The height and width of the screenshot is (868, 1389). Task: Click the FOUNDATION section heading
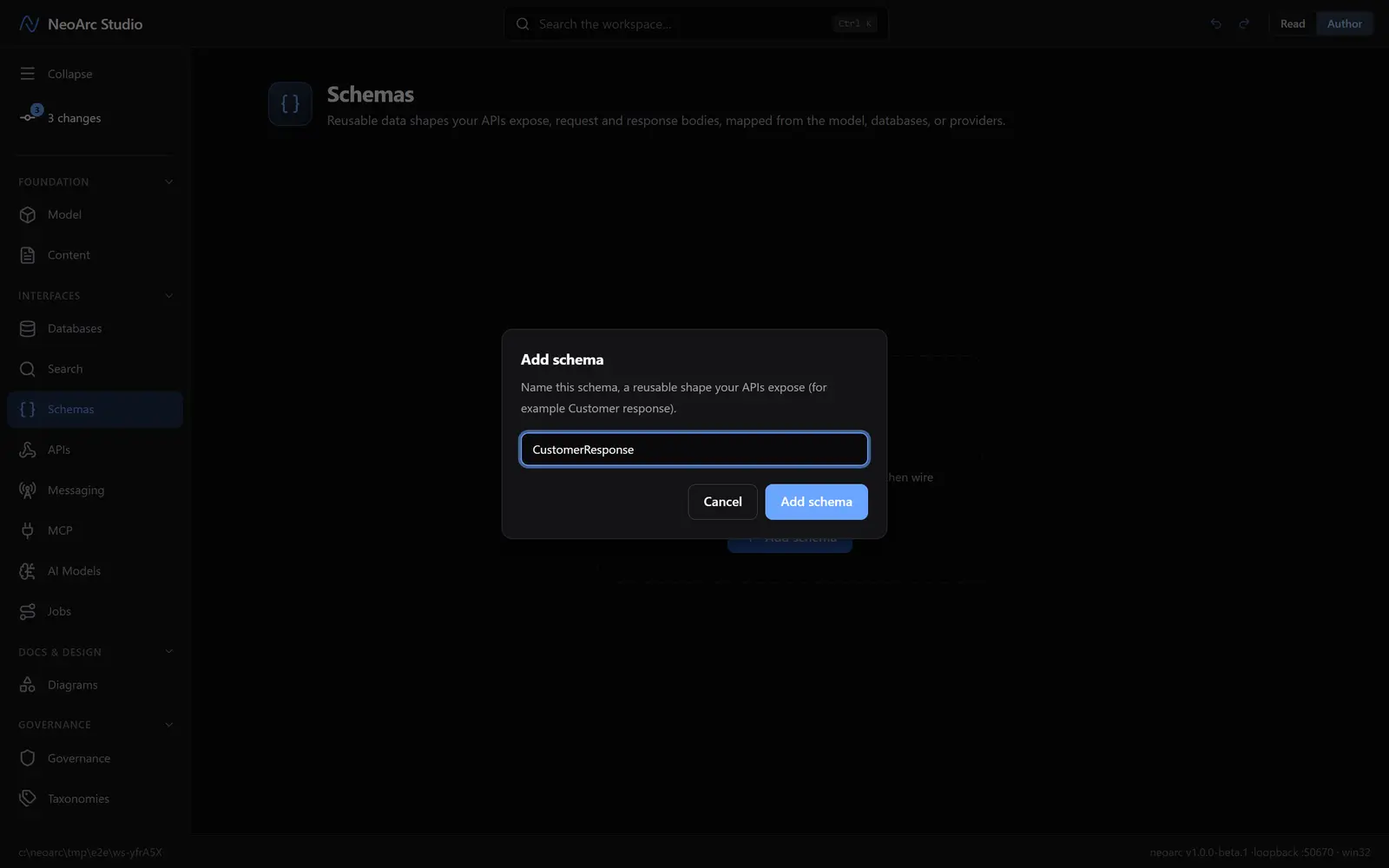(54, 182)
